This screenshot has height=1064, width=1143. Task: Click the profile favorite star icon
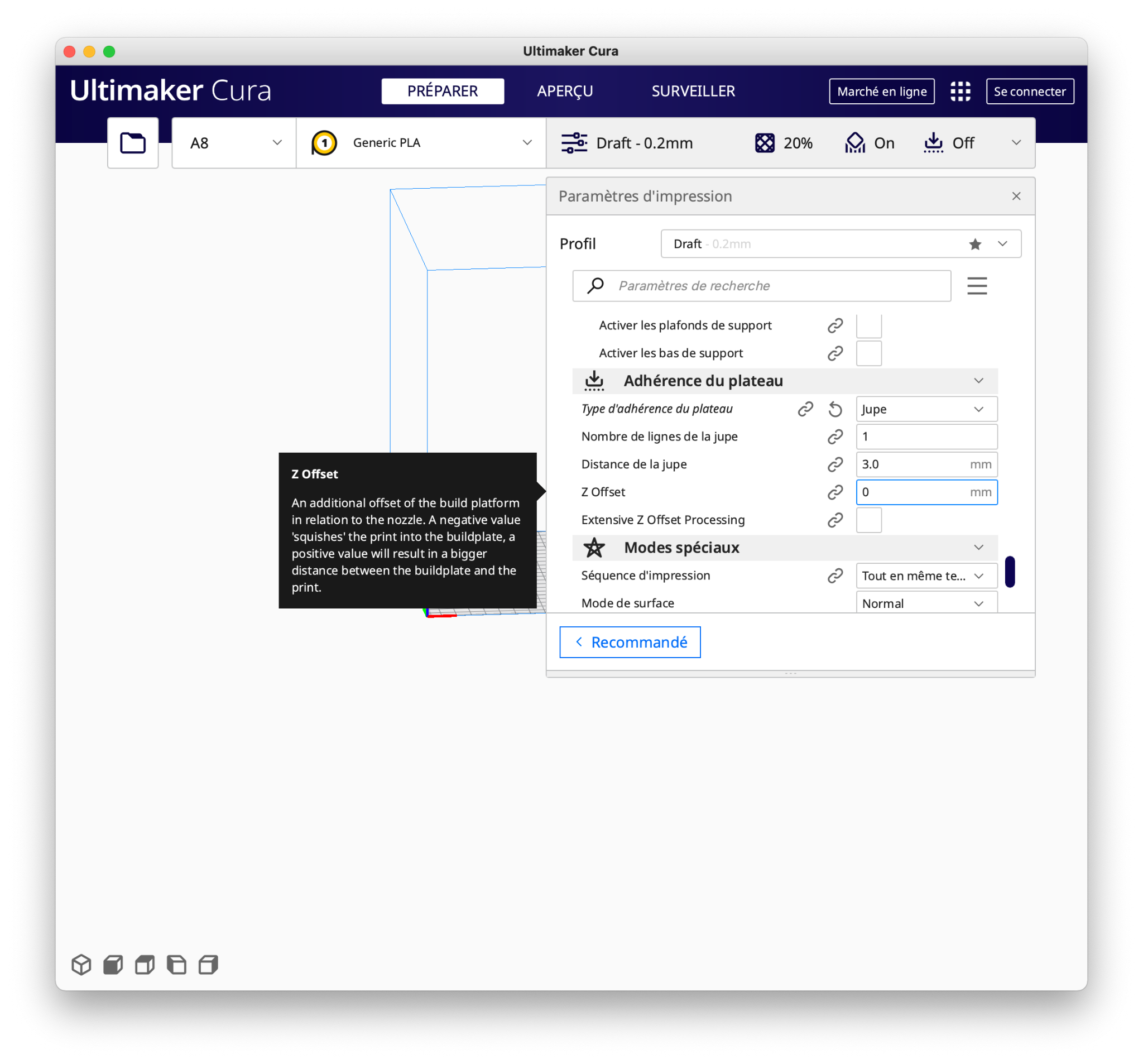click(x=975, y=244)
